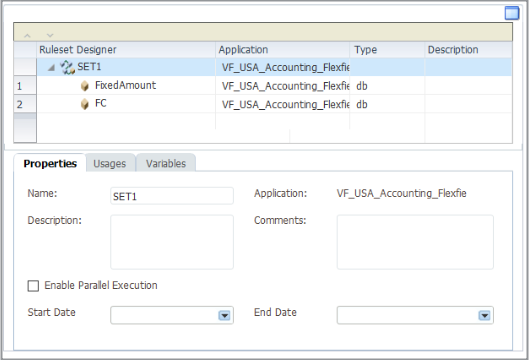Click db type cell in FC row

click(x=387, y=104)
